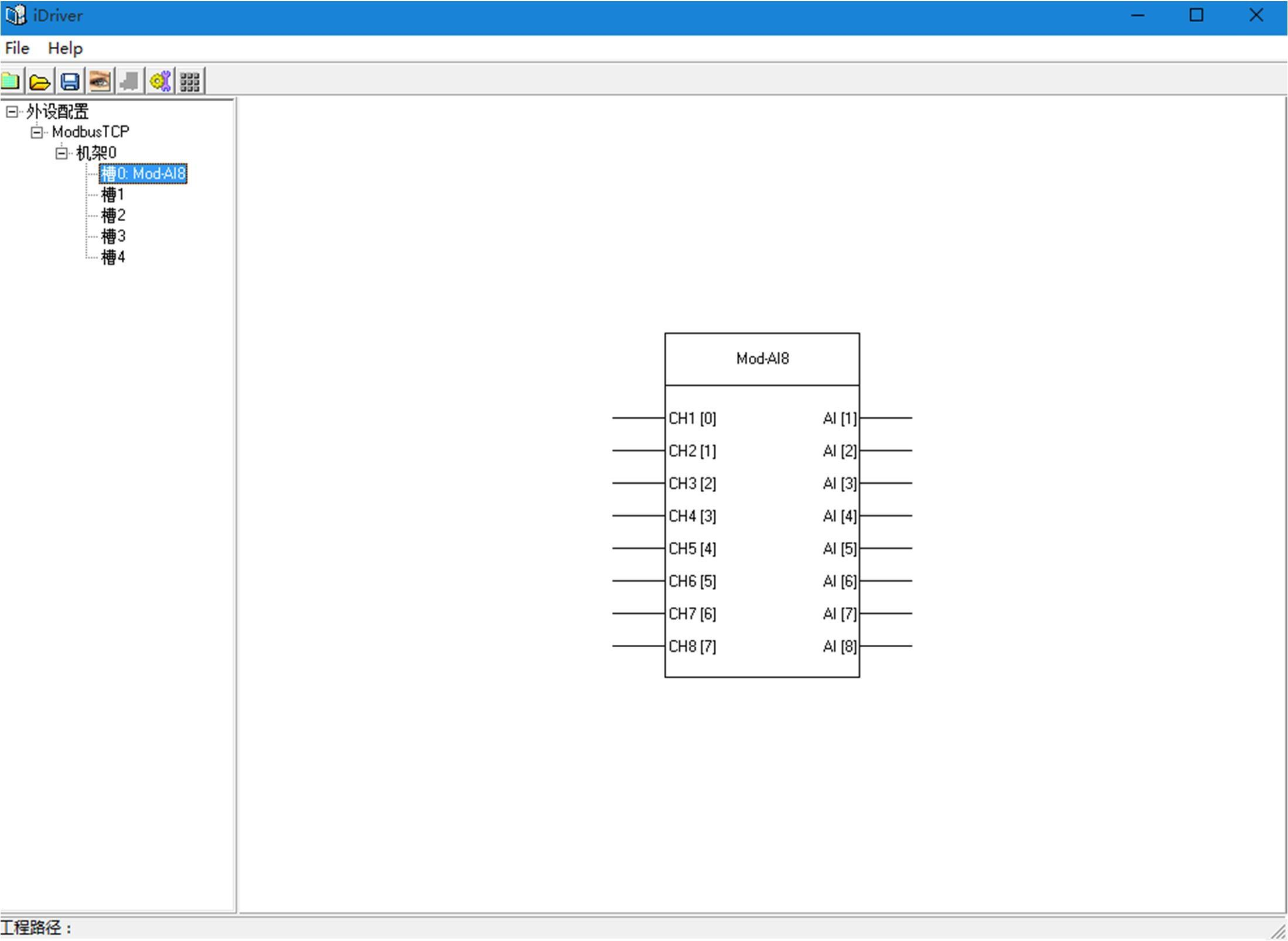Click the AI [8] output pin label
Screen dimensions: 1288x941
[x=840, y=646]
